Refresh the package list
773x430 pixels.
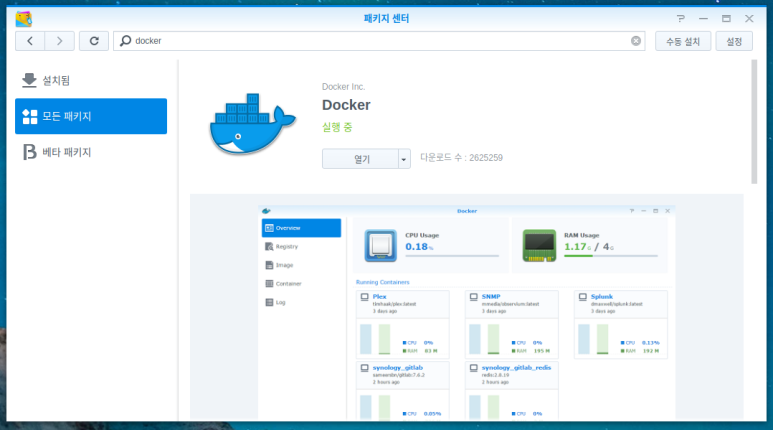[x=94, y=41]
